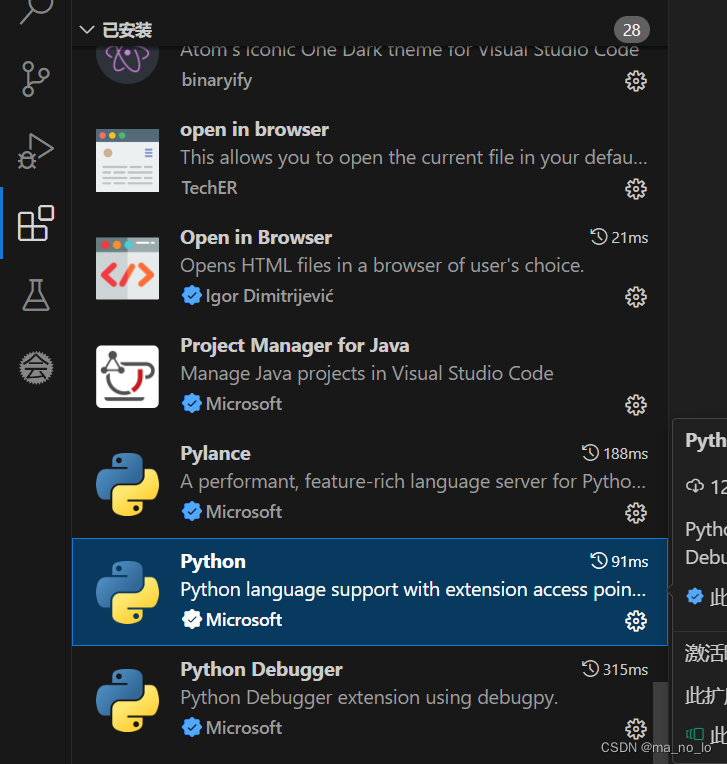Click the Atom One Dark theme icon

coord(127,63)
